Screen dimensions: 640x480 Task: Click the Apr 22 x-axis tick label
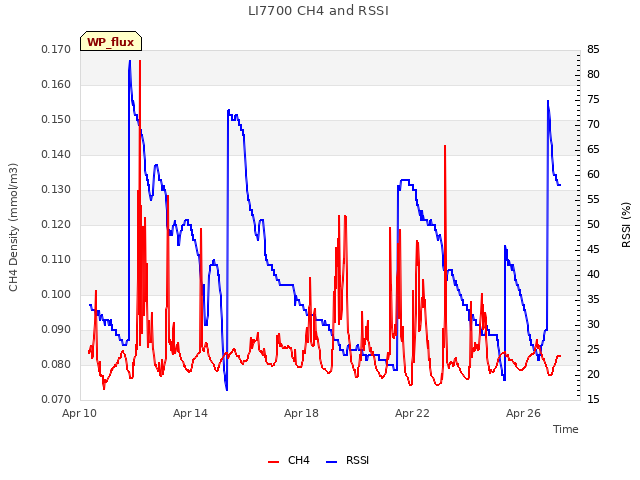pyautogui.click(x=412, y=413)
